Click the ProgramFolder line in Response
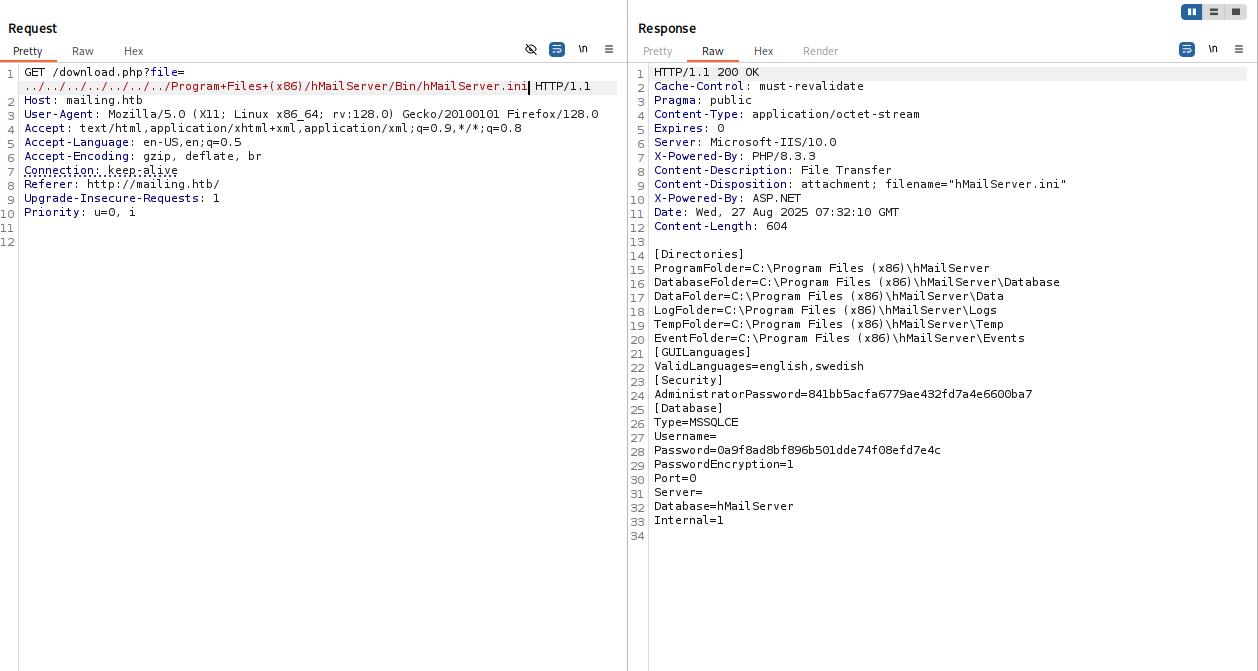The image size is (1258, 671). [822, 268]
